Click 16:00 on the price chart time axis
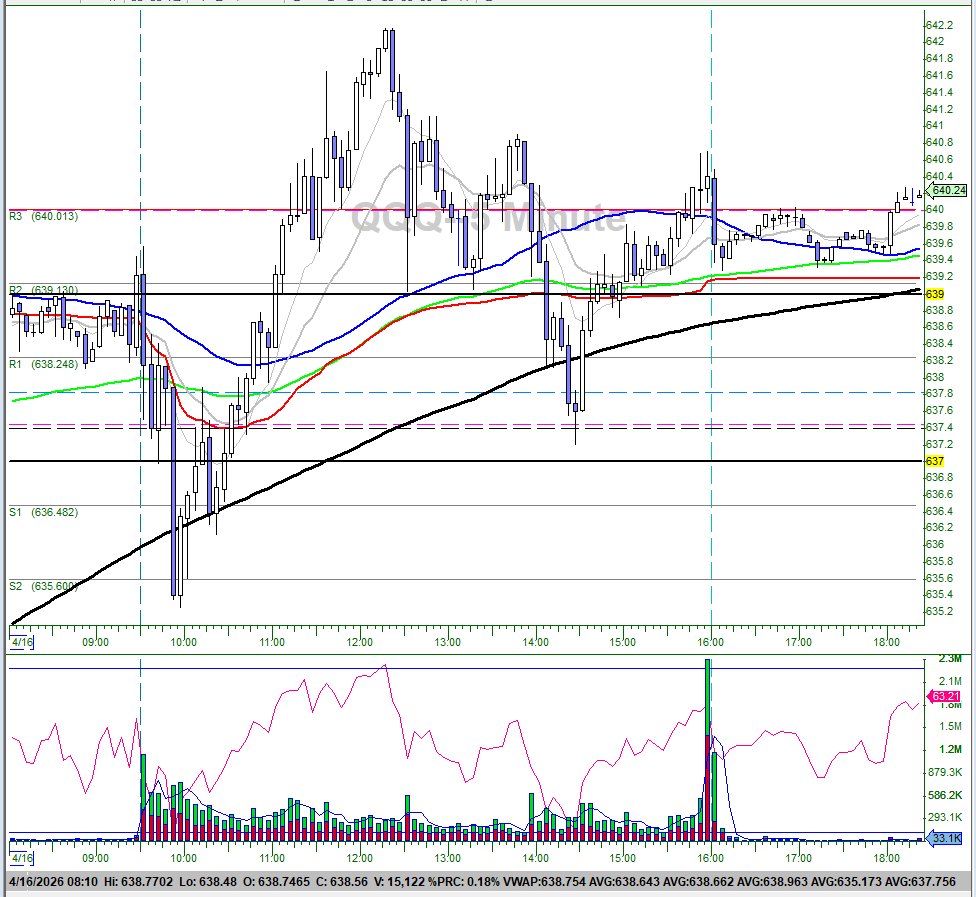The image size is (976, 897). click(x=711, y=642)
